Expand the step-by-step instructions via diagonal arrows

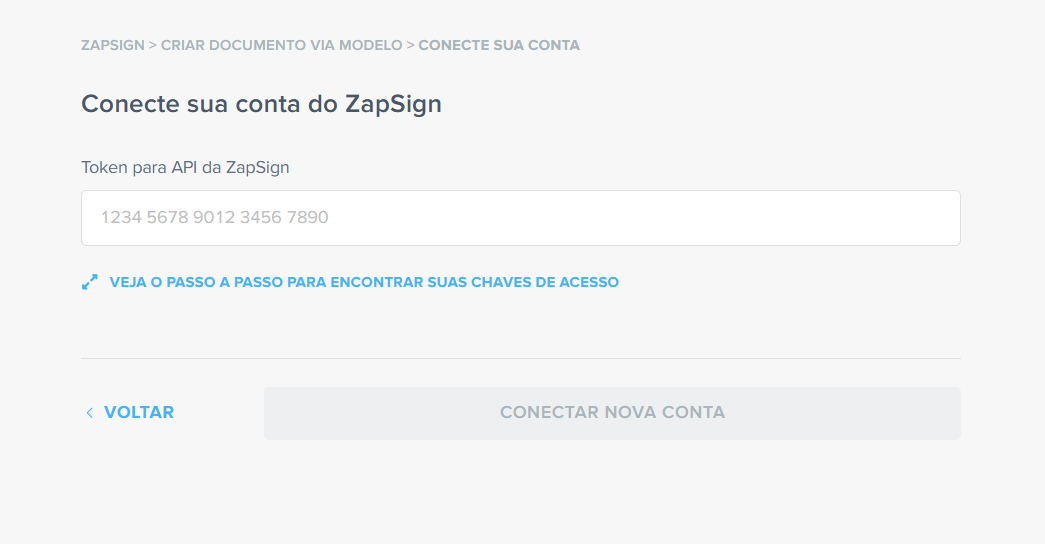[x=89, y=282]
